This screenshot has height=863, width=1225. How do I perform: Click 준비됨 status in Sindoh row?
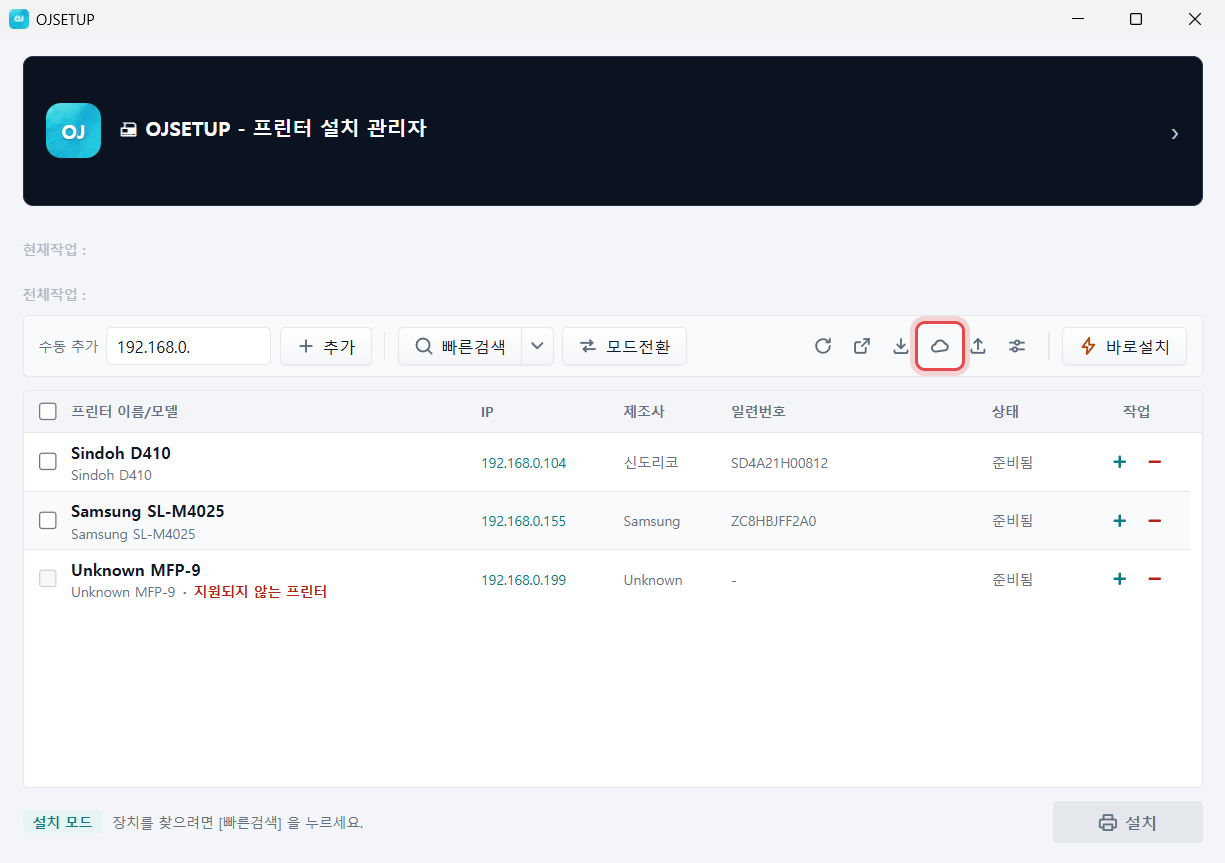[1012, 462]
